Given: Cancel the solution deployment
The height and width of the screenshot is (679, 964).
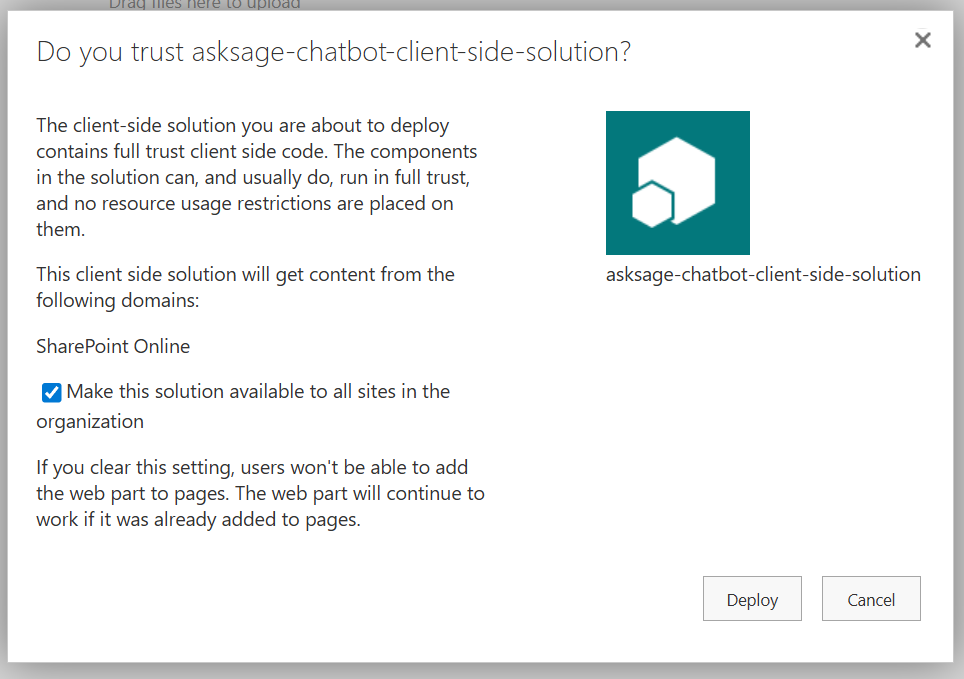Looking at the screenshot, I should (871, 598).
